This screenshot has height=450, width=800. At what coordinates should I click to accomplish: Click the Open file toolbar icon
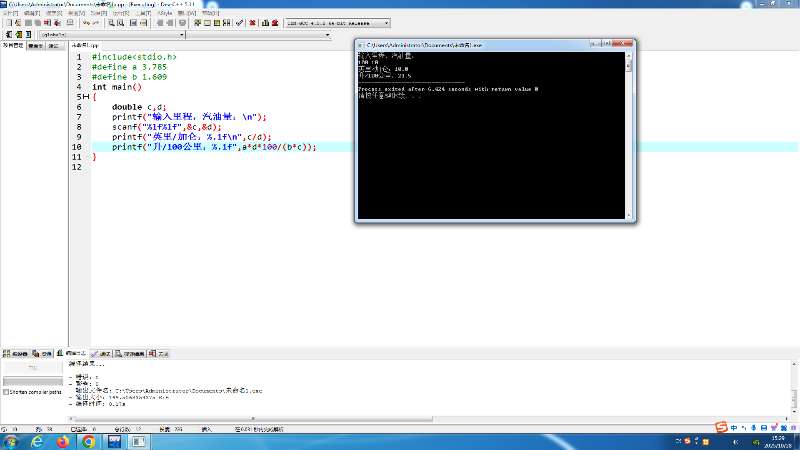[x=18, y=23]
